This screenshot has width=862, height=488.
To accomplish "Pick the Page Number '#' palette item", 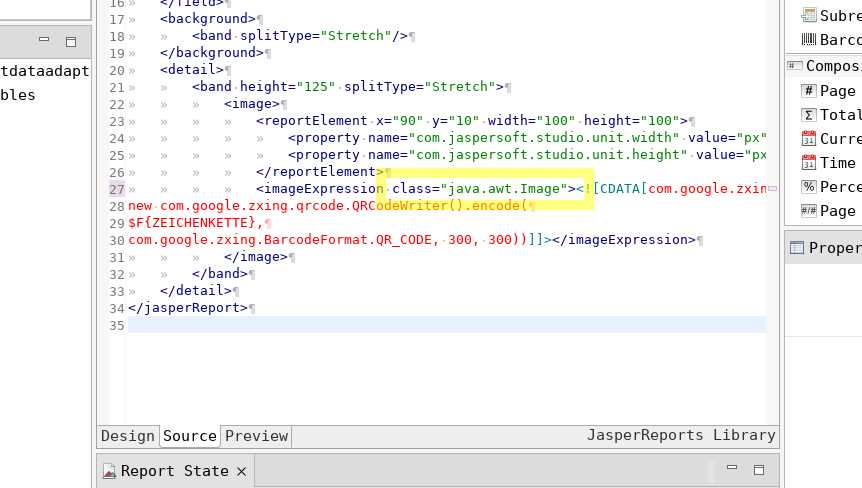I will tap(808, 91).
